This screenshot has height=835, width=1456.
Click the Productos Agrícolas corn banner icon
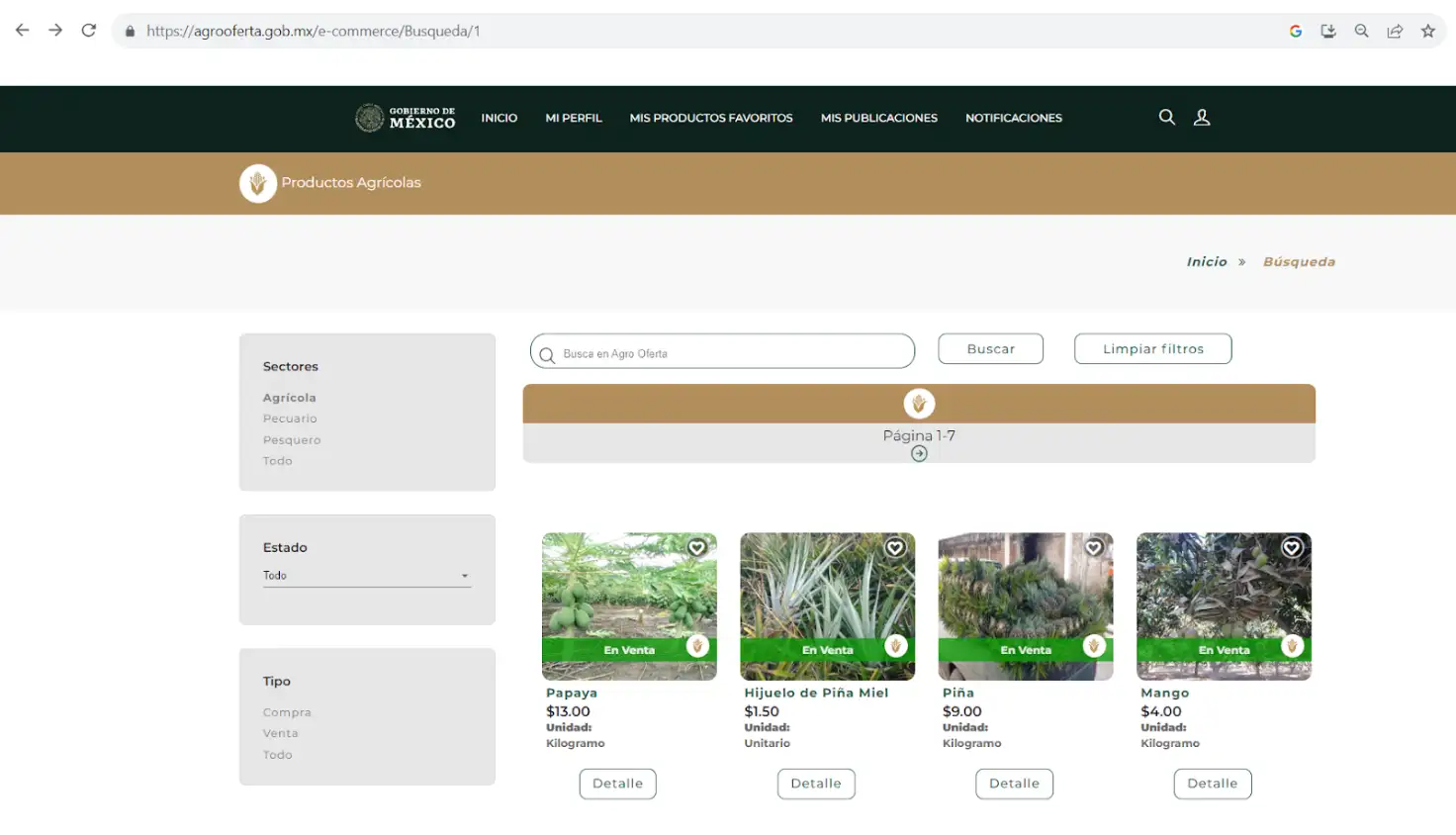(257, 183)
